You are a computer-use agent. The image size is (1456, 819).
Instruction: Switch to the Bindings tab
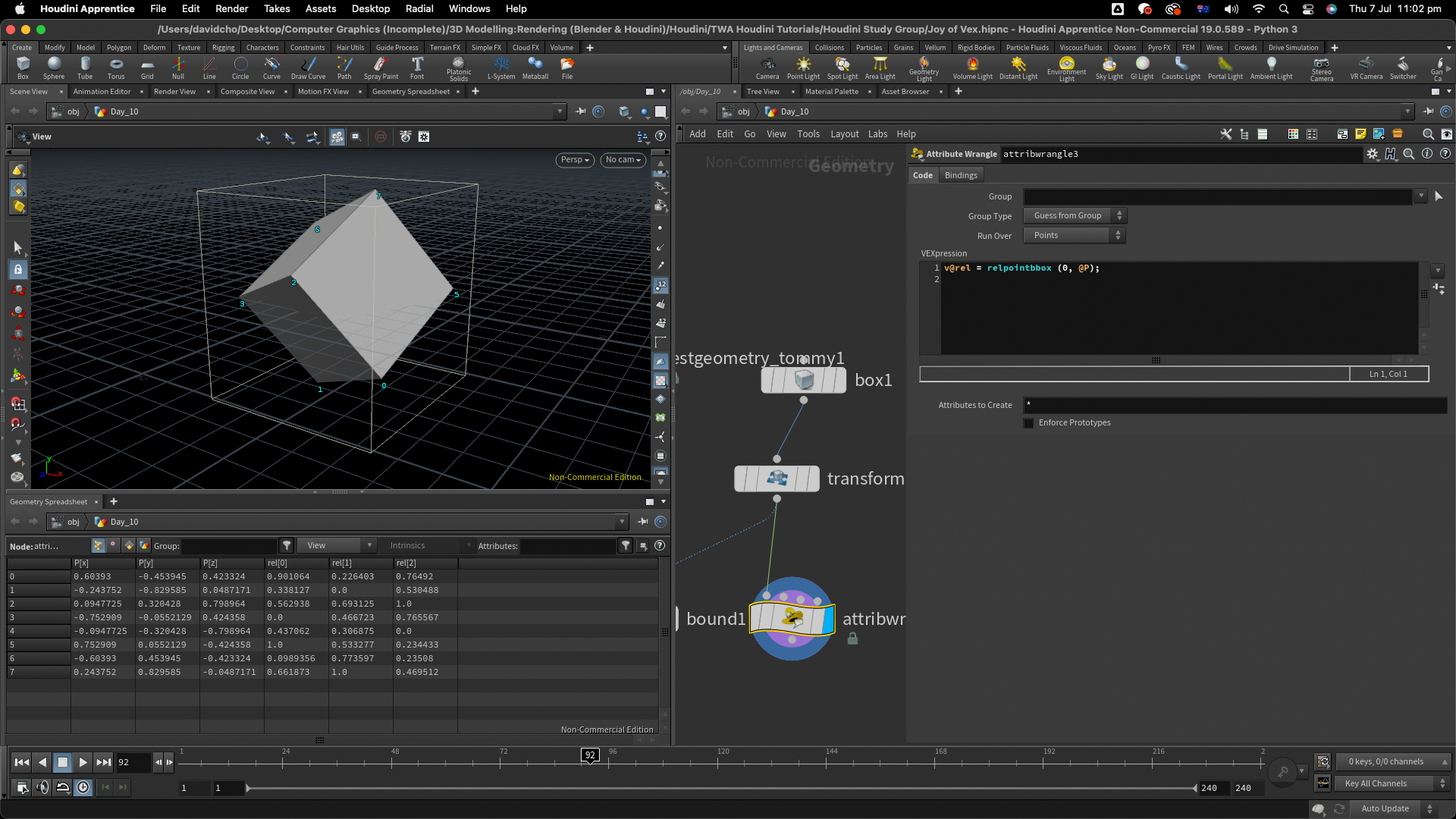point(960,175)
